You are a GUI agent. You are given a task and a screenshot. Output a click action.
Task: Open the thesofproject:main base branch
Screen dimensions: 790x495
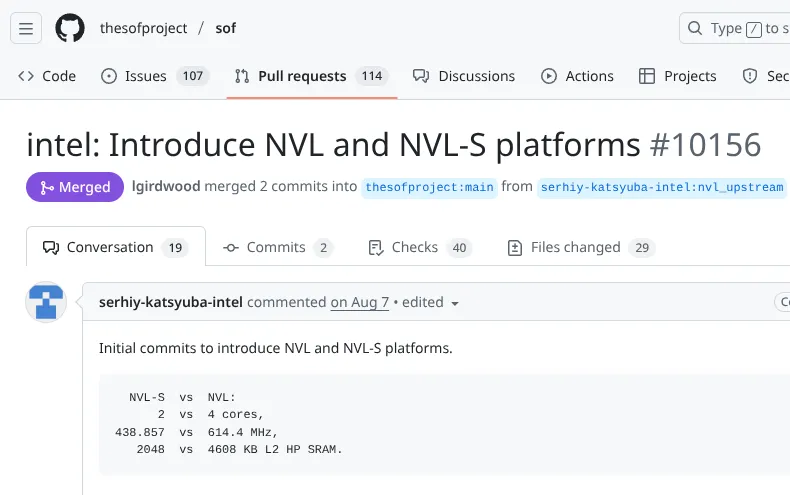point(429,187)
